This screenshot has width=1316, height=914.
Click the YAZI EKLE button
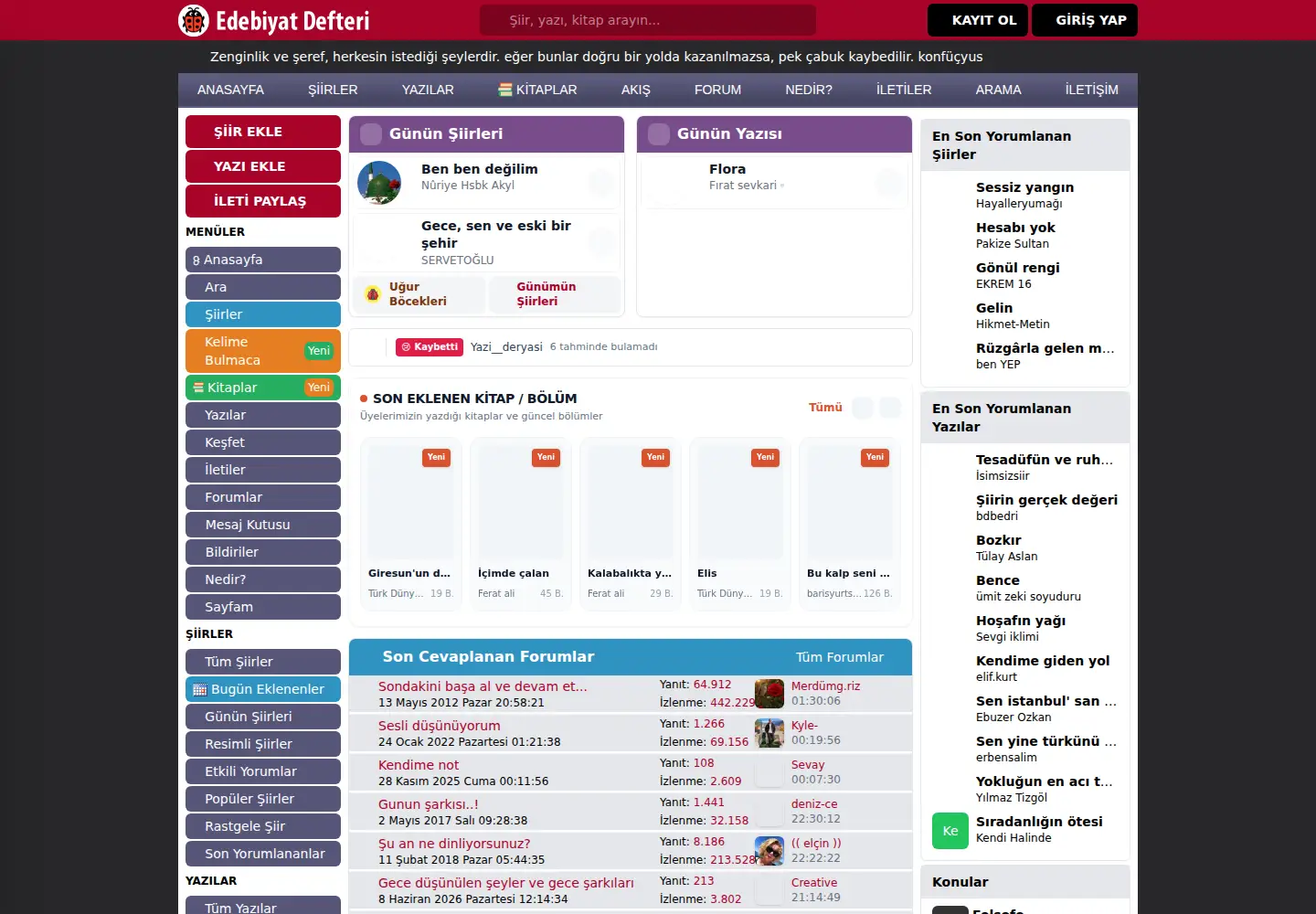click(x=263, y=166)
